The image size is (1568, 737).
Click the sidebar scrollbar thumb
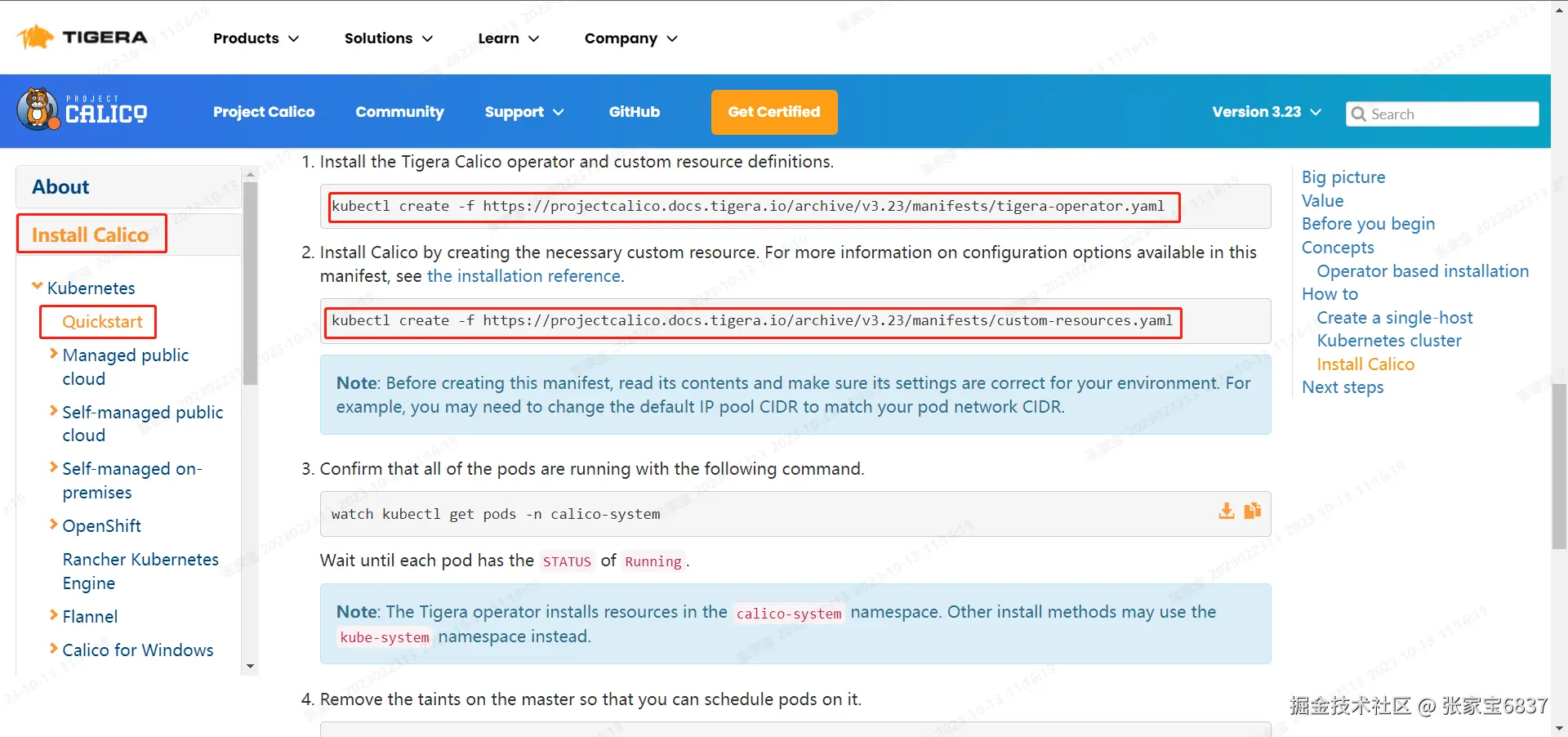click(x=251, y=283)
